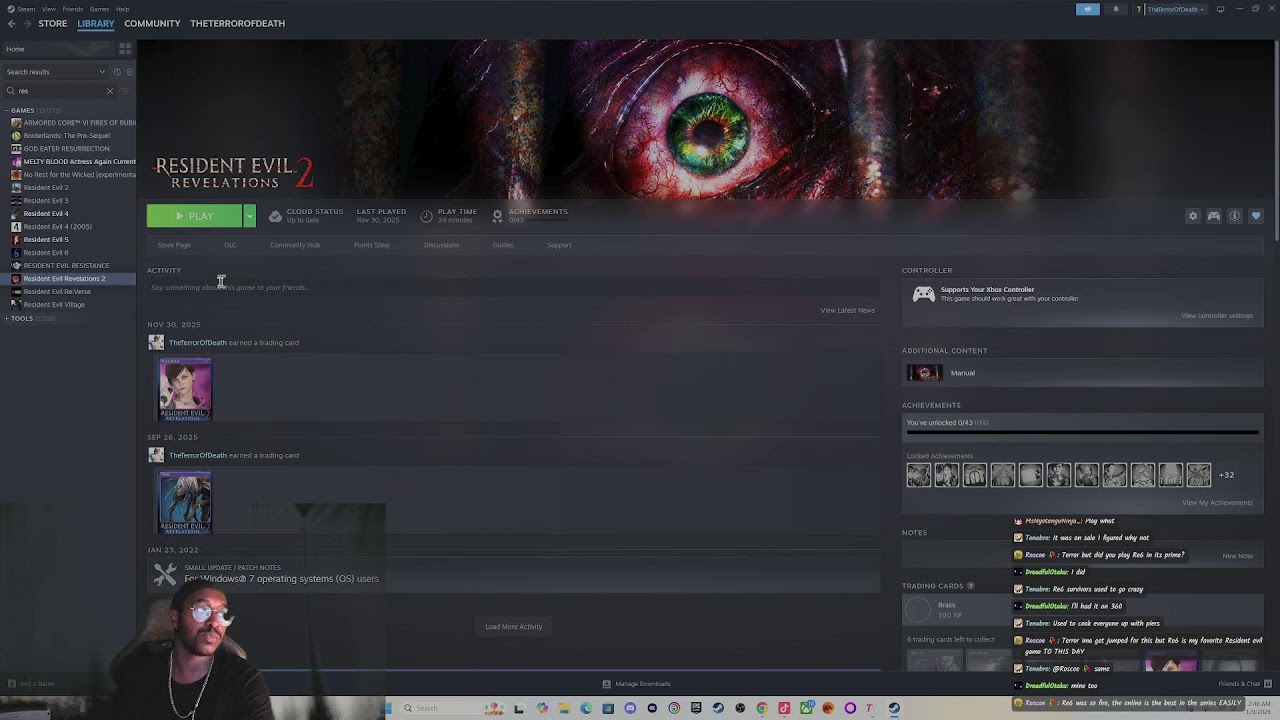This screenshot has width=1280, height=720.
Task: Open the notifications bell
Action: tap(1116, 9)
